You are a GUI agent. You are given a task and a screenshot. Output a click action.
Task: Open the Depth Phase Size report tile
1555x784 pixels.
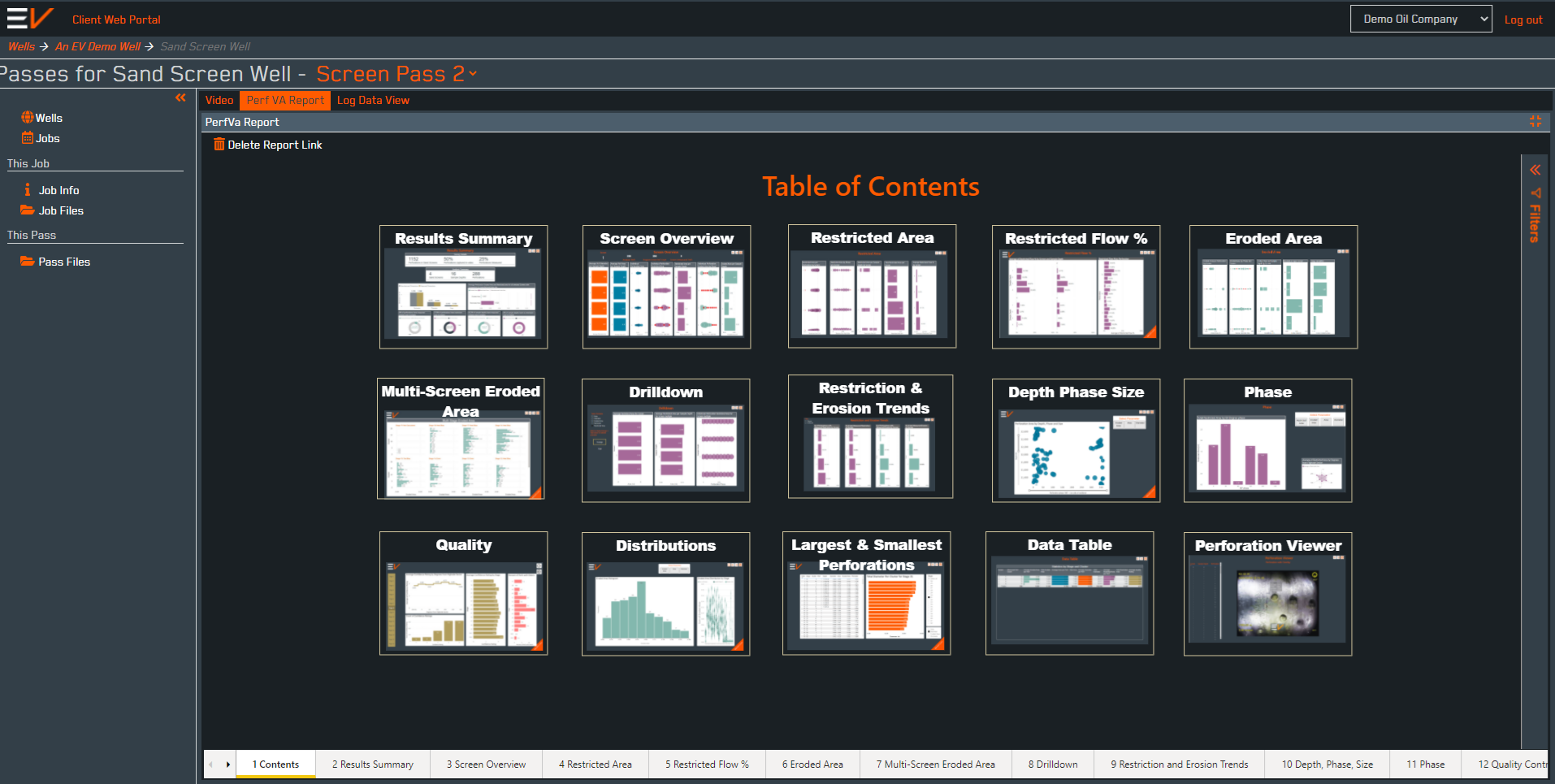point(1076,440)
